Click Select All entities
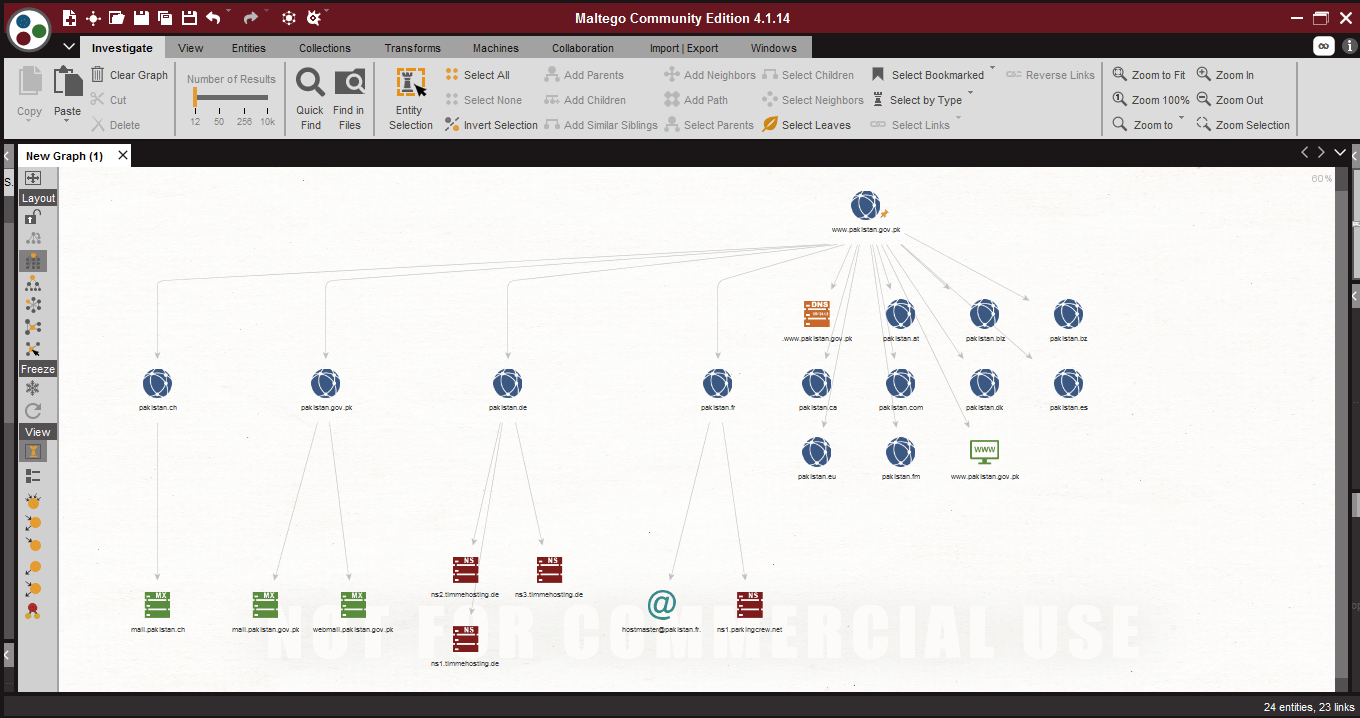This screenshot has width=1360, height=718. (x=477, y=75)
